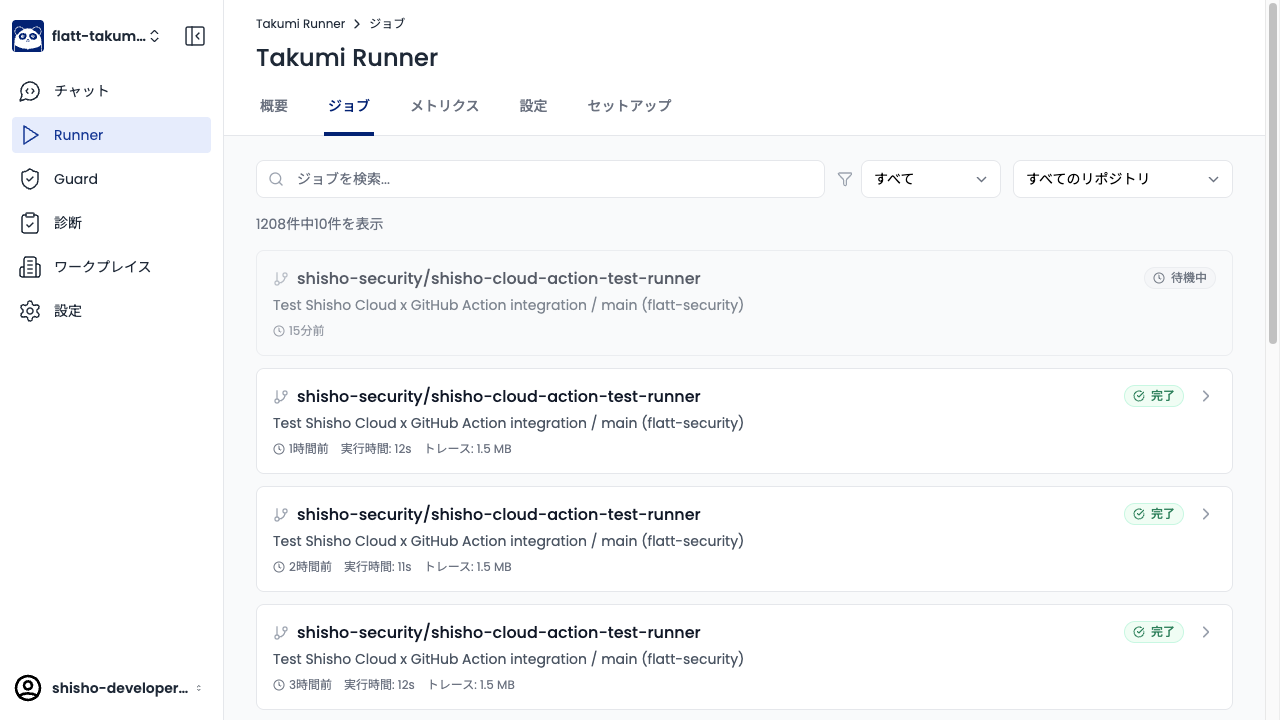Expand chevron on the 2時間前 job
This screenshot has width=1280, height=720.
tap(1206, 514)
